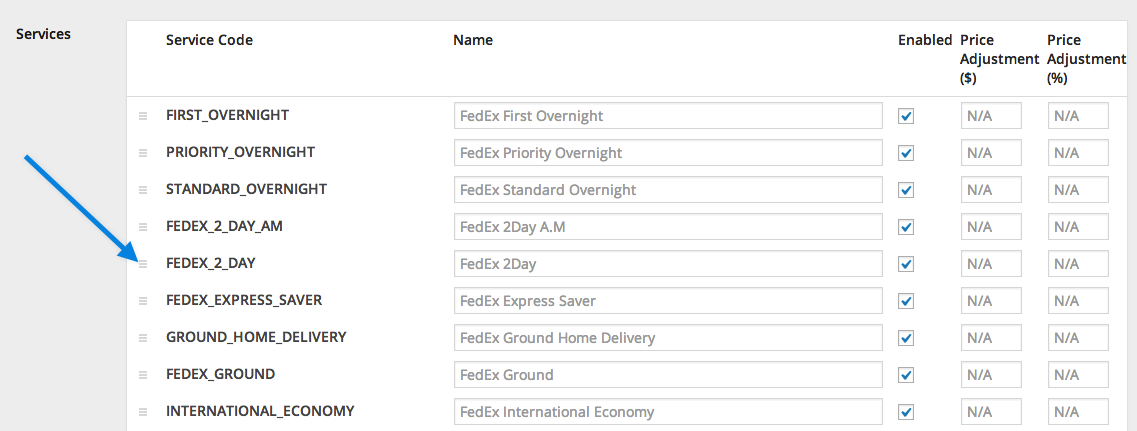
Task: Focus the FedEx Express Saver name field
Action: click(x=669, y=301)
